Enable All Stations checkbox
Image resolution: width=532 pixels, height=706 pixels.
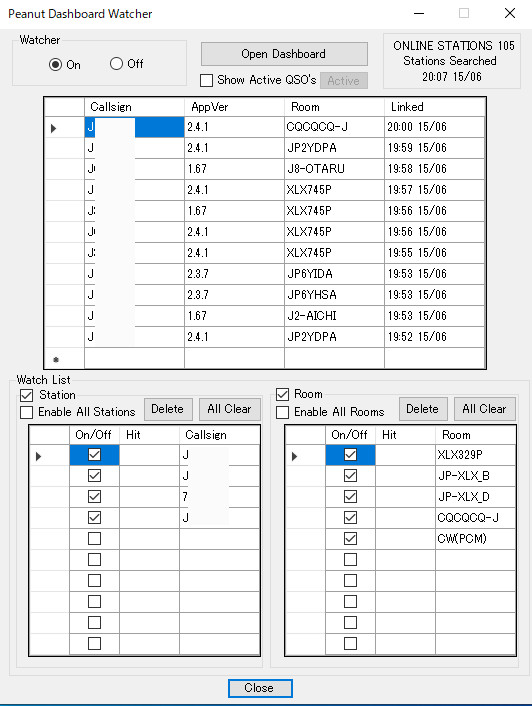coord(27,412)
